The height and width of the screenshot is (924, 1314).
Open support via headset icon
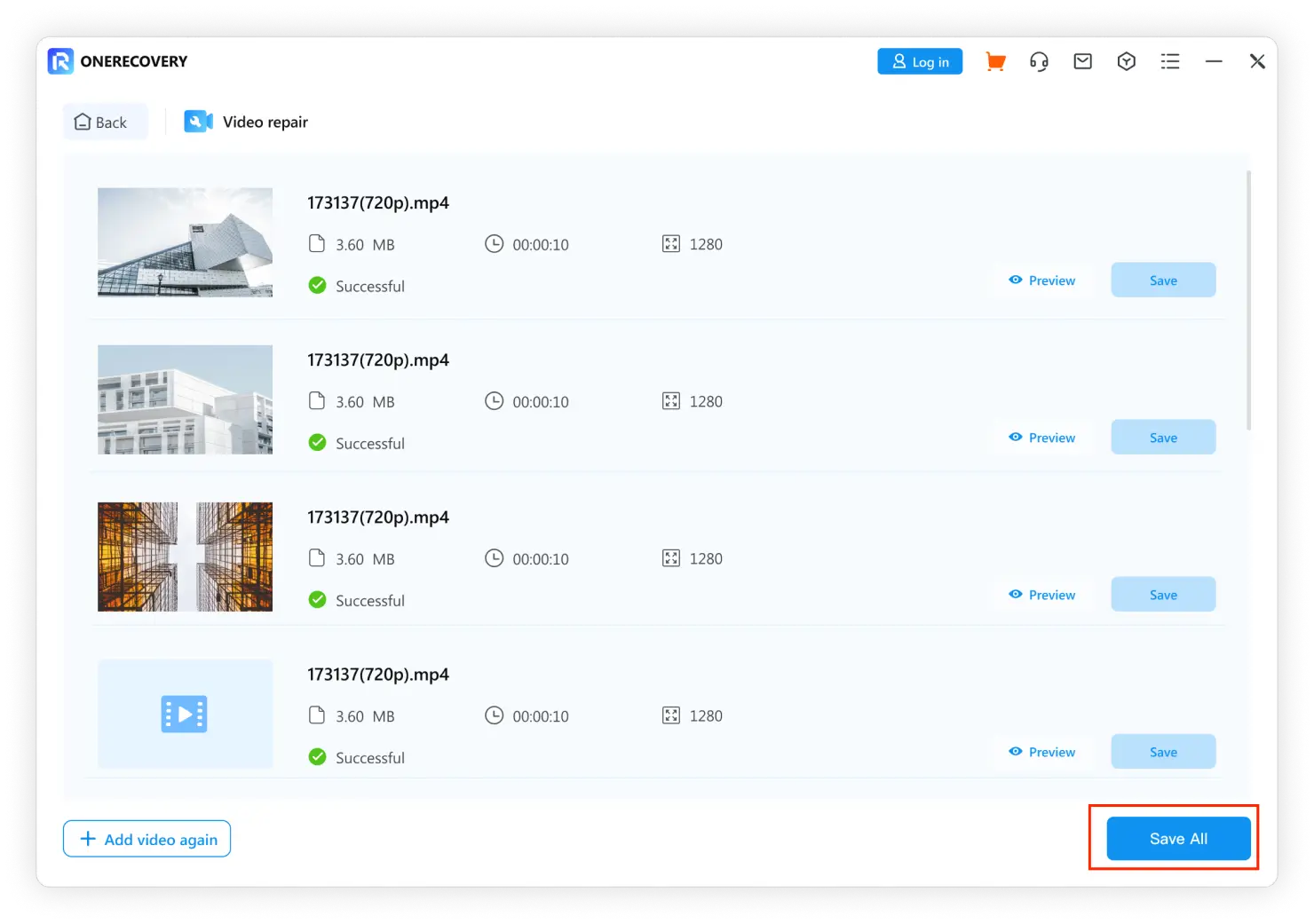(1039, 61)
